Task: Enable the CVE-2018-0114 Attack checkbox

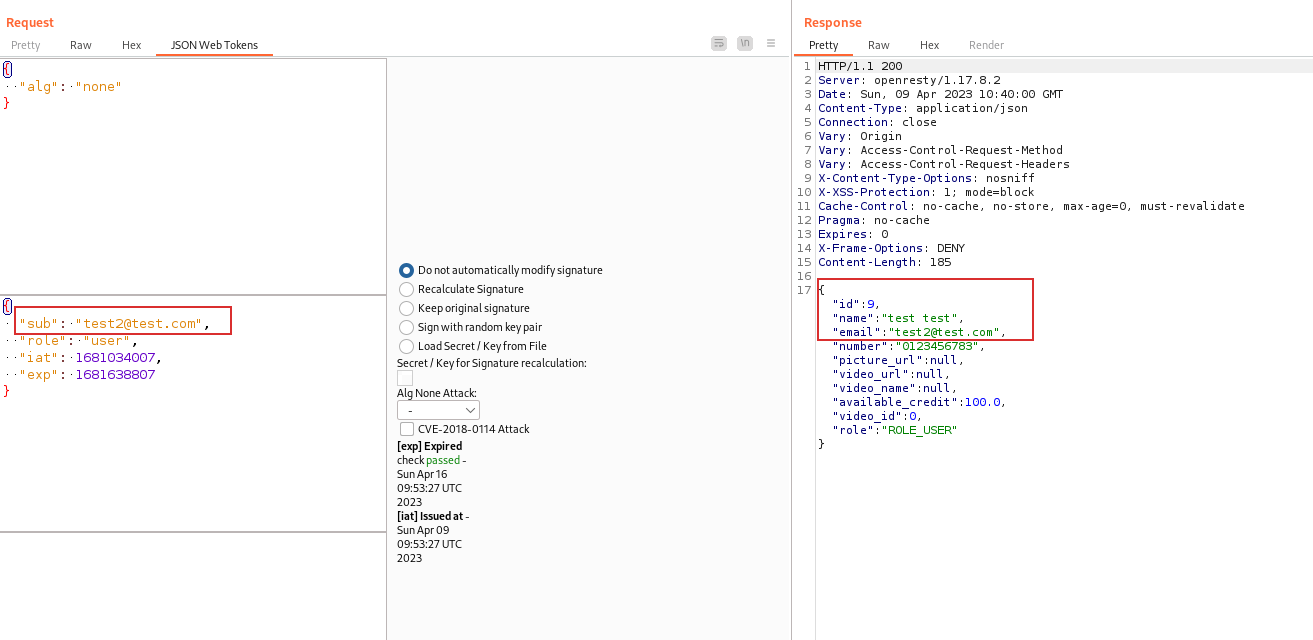Action: point(407,429)
